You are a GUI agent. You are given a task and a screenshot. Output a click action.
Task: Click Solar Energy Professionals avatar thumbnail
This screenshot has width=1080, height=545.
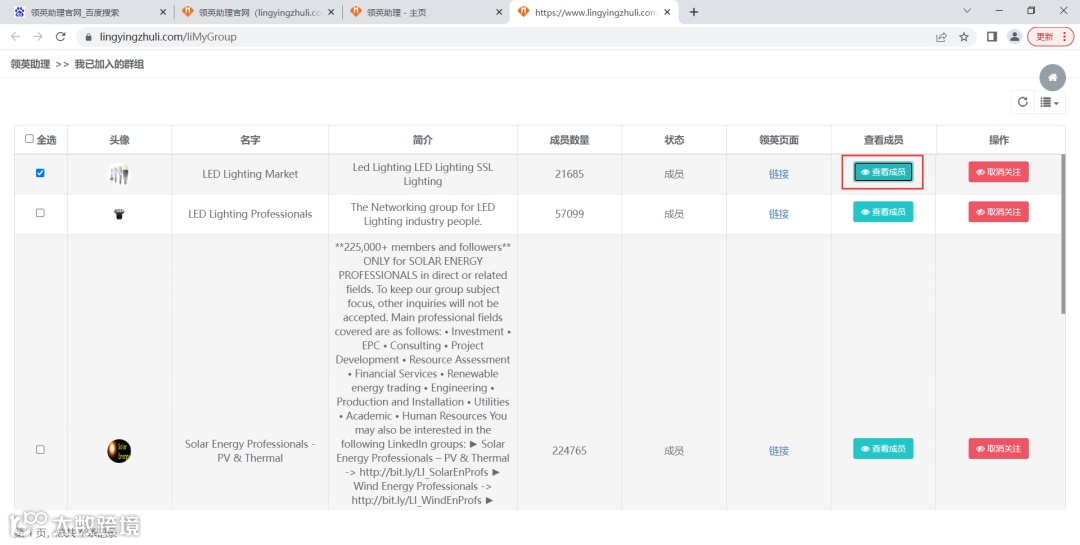tap(119, 451)
